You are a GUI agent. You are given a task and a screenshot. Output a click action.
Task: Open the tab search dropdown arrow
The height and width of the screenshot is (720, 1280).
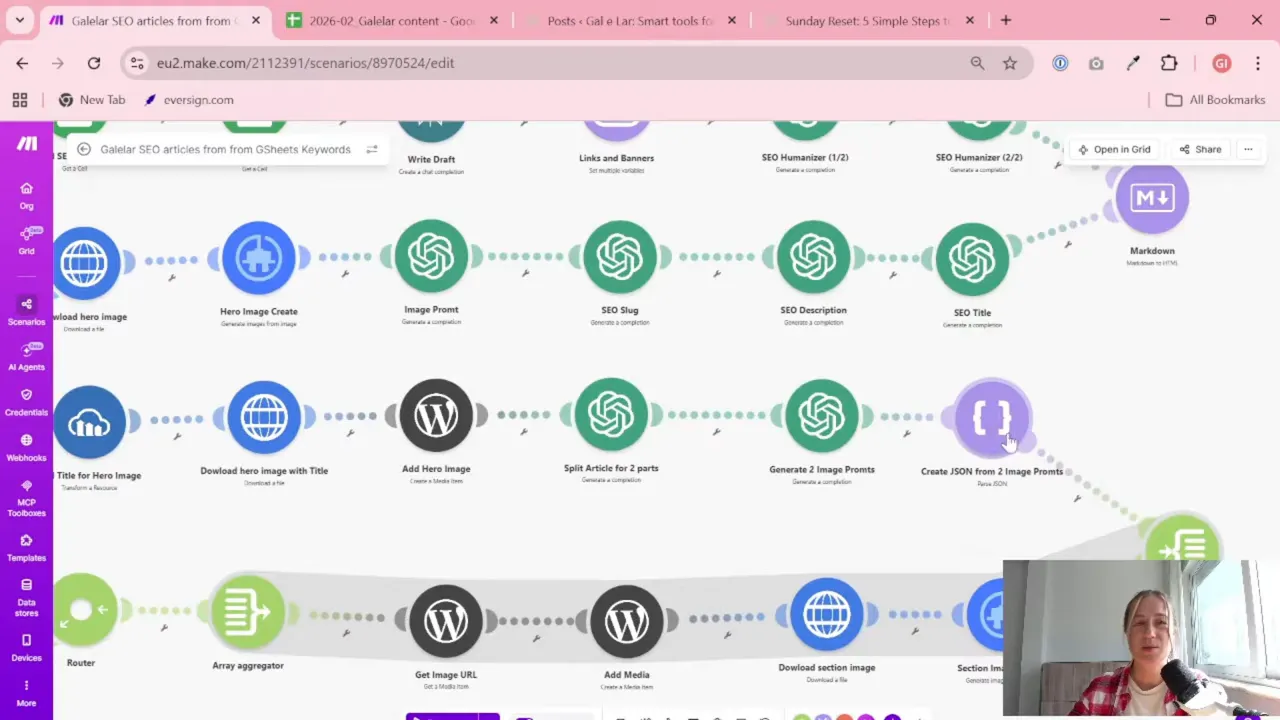19,20
